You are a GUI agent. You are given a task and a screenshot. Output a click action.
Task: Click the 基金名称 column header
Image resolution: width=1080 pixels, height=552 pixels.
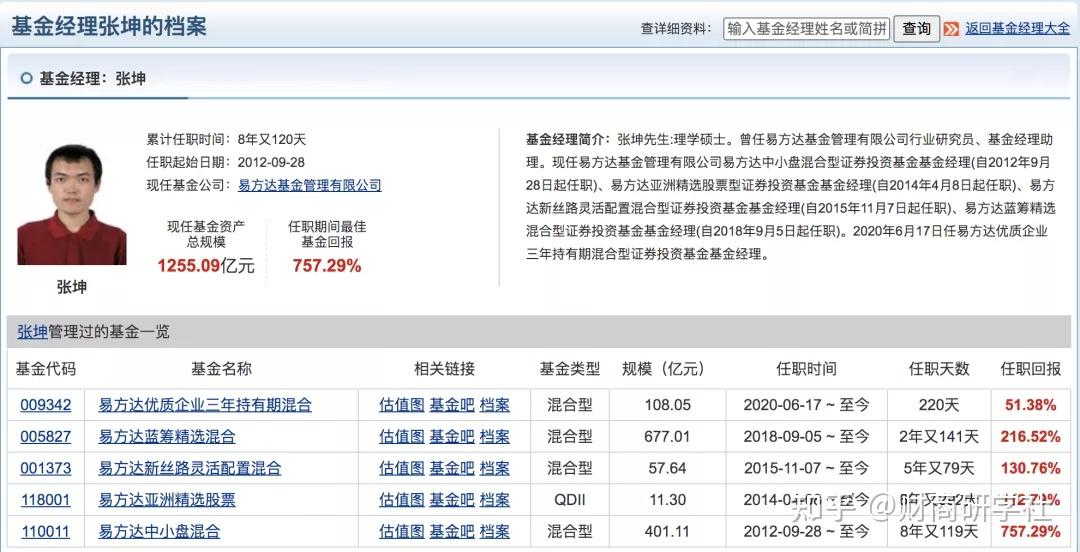(x=221, y=369)
